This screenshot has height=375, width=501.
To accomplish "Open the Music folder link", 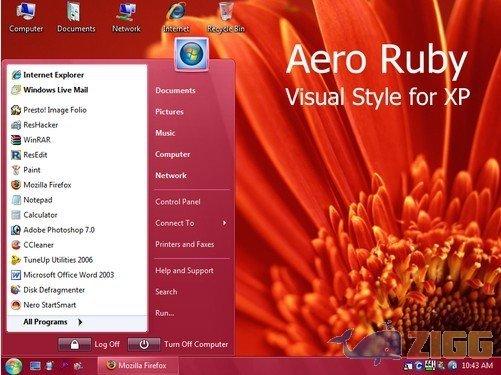I will click(x=165, y=133).
